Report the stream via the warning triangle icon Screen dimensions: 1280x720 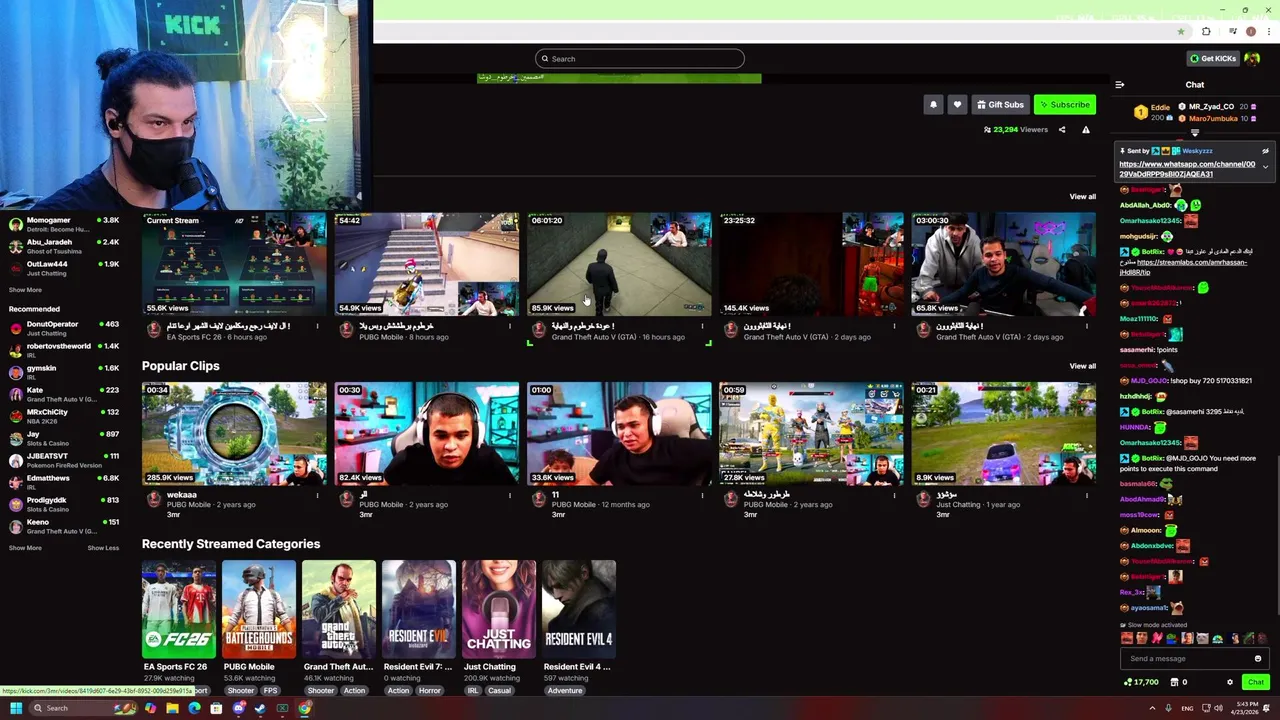point(1086,129)
